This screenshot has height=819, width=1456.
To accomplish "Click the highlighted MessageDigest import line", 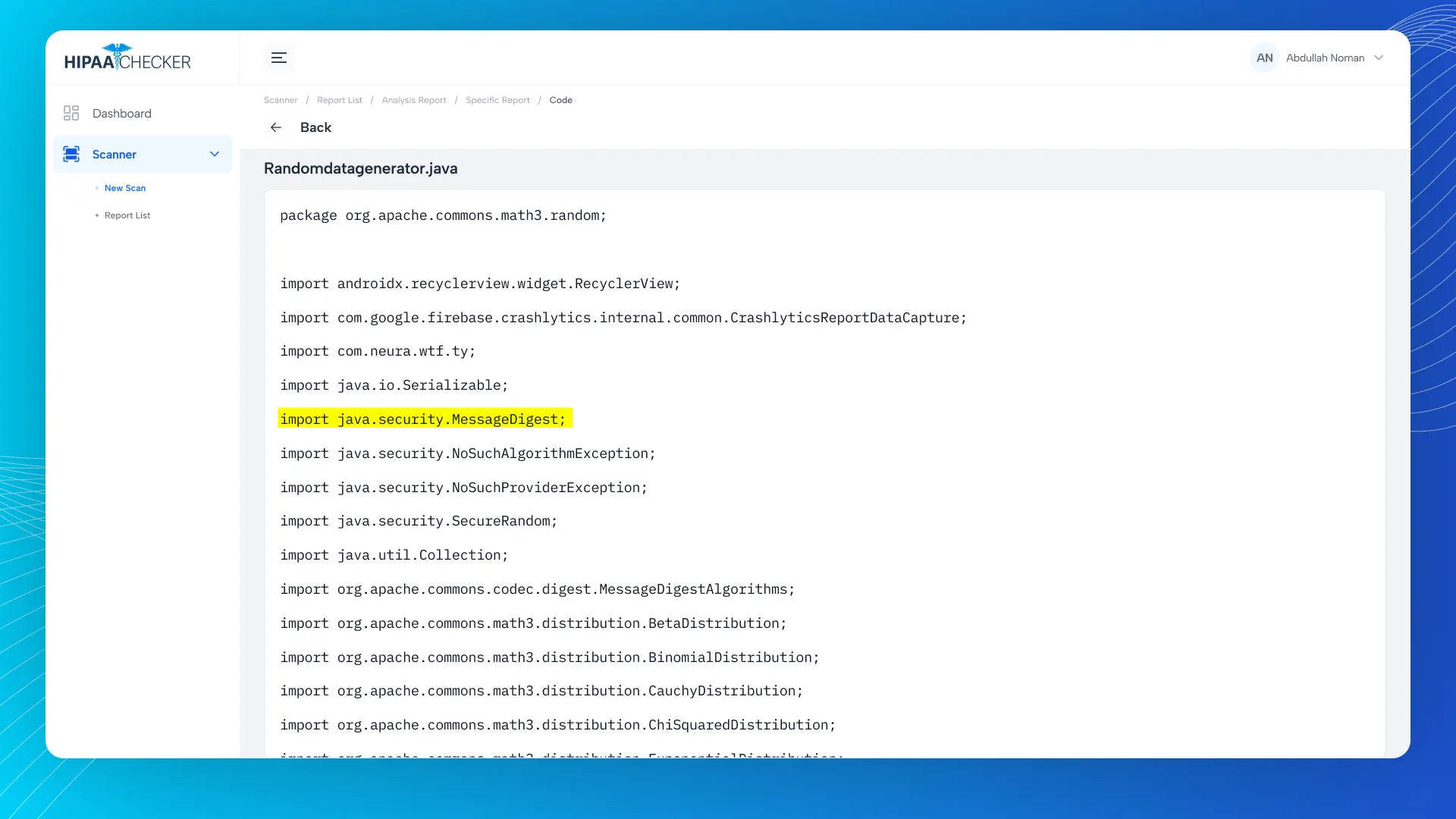I will click(425, 419).
